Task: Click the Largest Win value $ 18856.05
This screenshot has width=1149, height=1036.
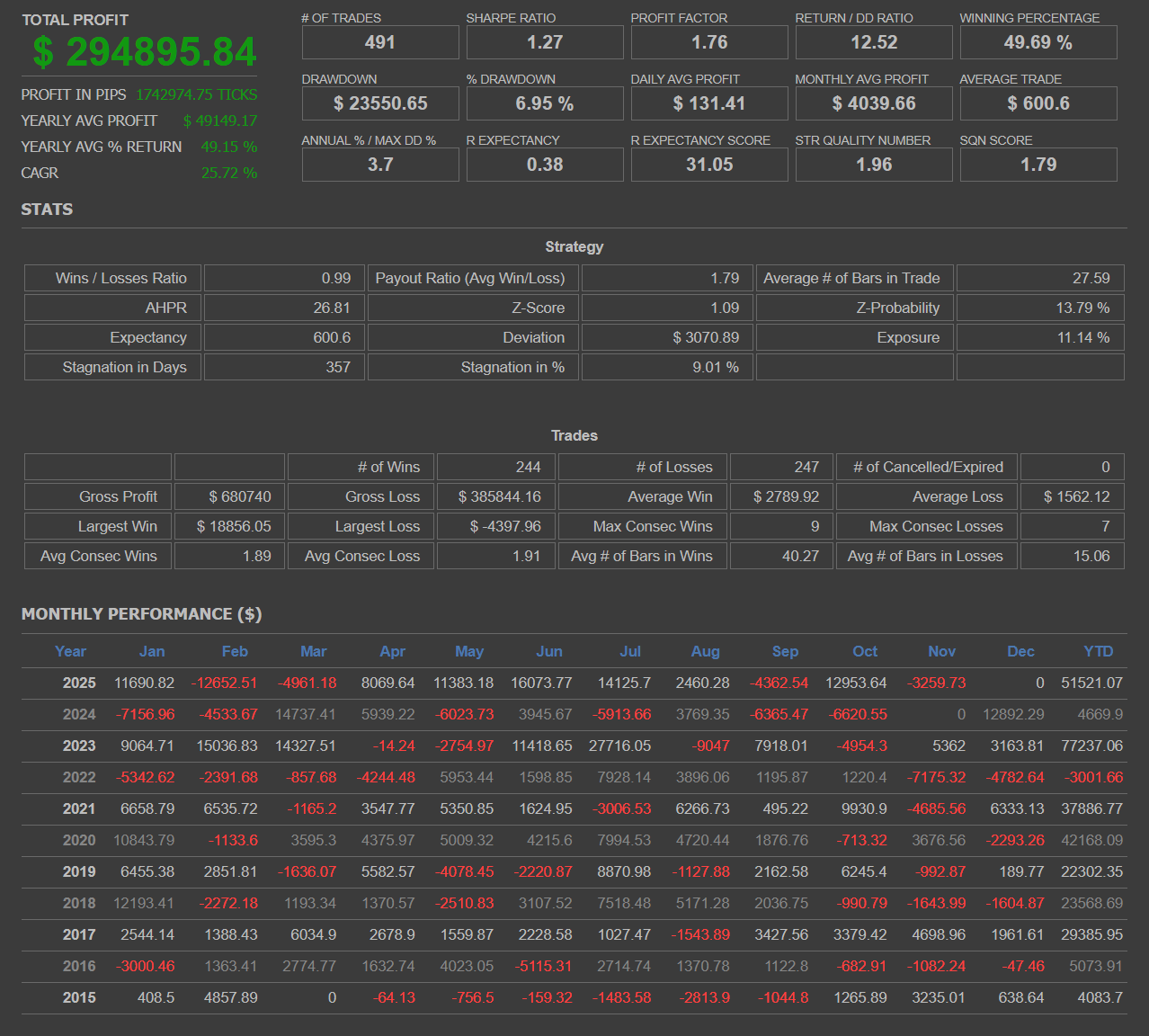Action: (x=229, y=526)
